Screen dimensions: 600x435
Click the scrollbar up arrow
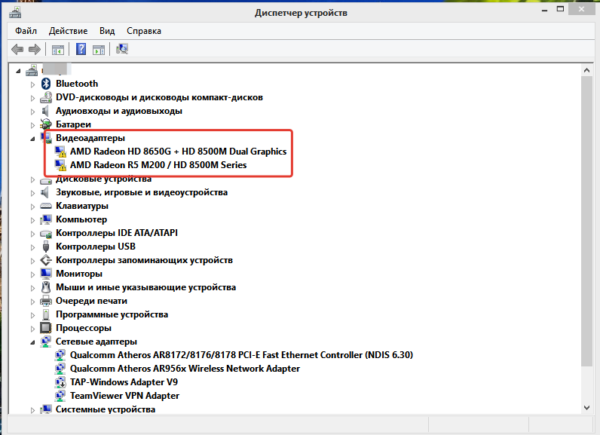click(x=587, y=70)
